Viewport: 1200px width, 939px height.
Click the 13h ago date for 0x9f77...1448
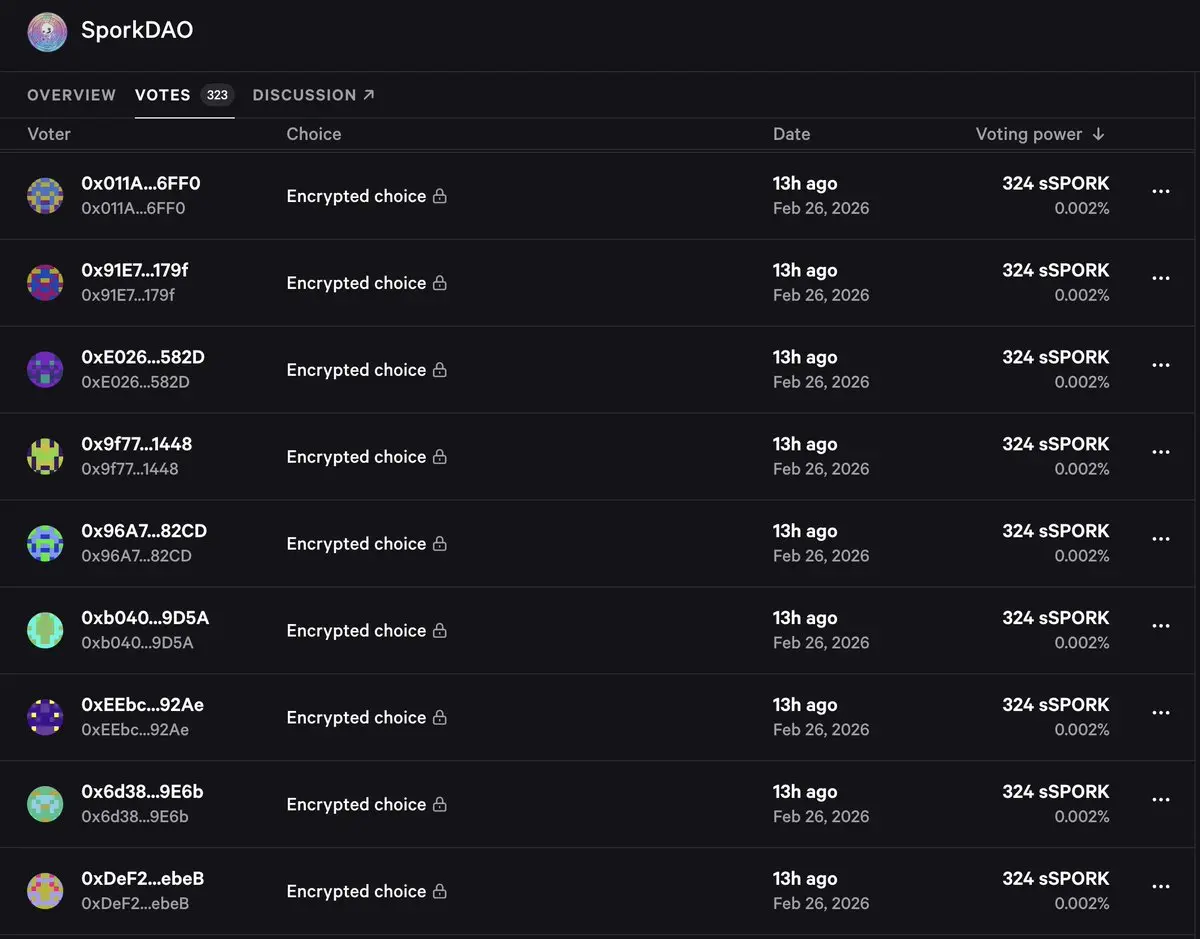pyautogui.click(x=805, y=444)
